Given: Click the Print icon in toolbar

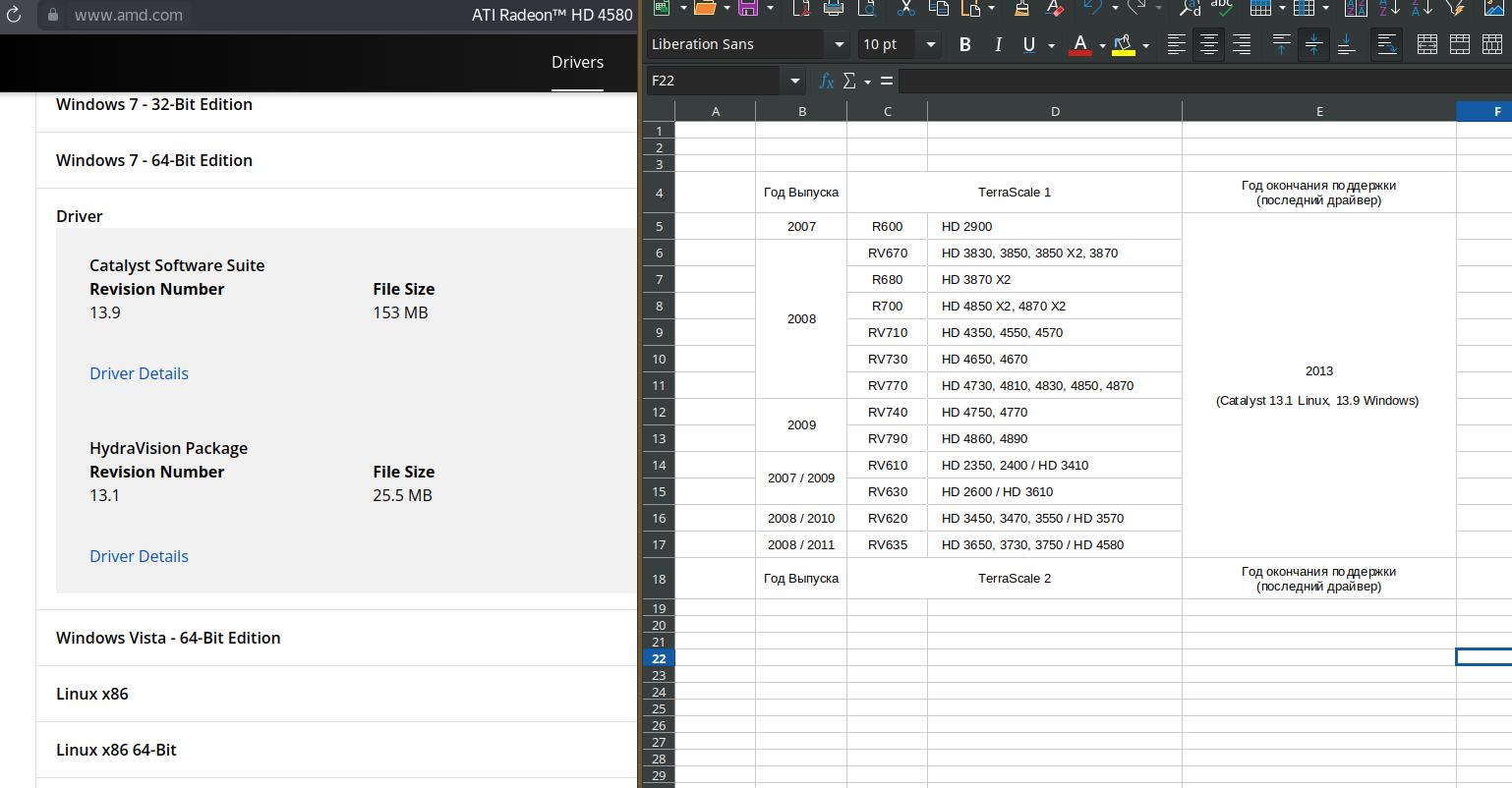Looking at the screenshot, I should coord(833,8).
